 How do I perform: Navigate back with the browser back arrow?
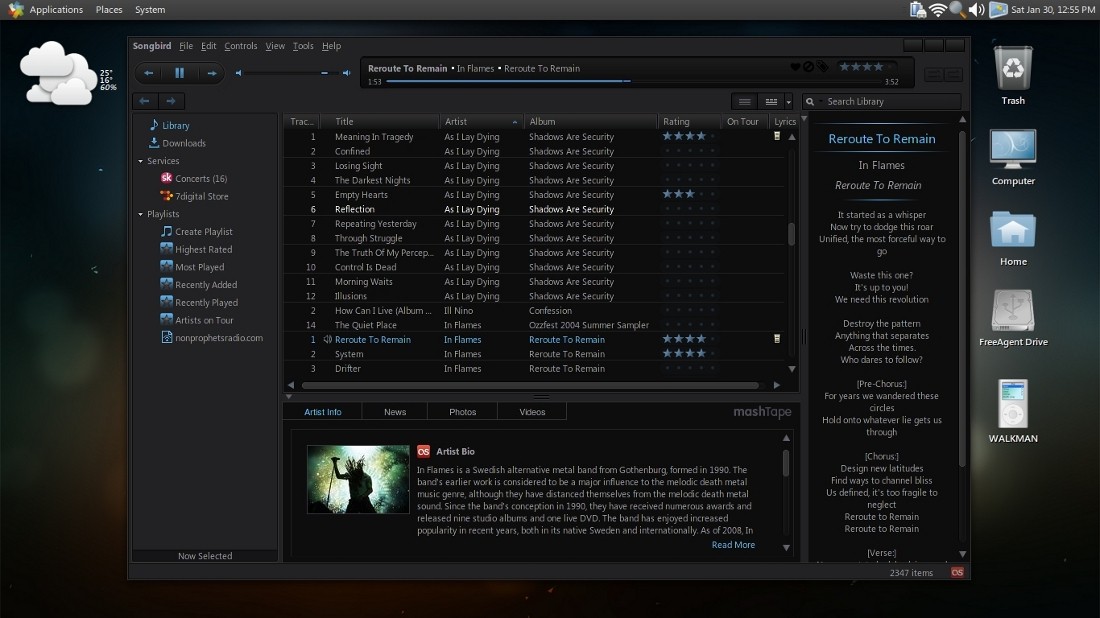point(145,101)
